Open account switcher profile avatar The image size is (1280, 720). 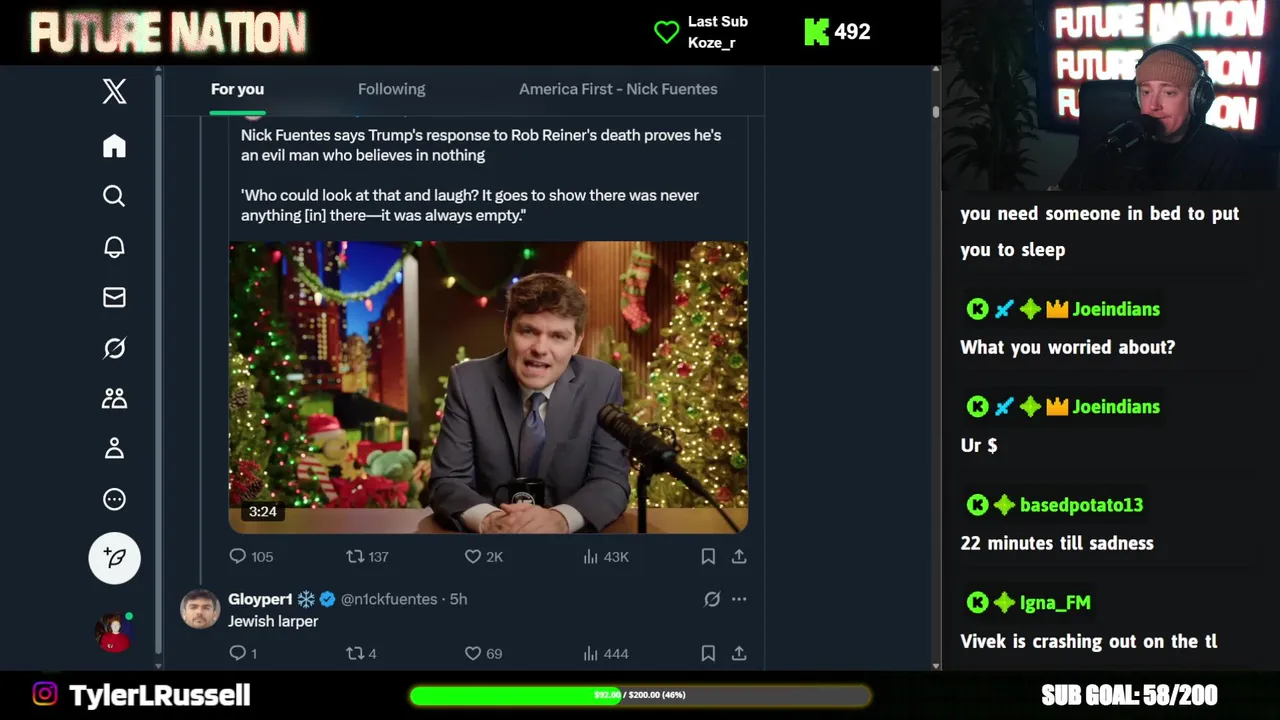click(x=114, y=632)
